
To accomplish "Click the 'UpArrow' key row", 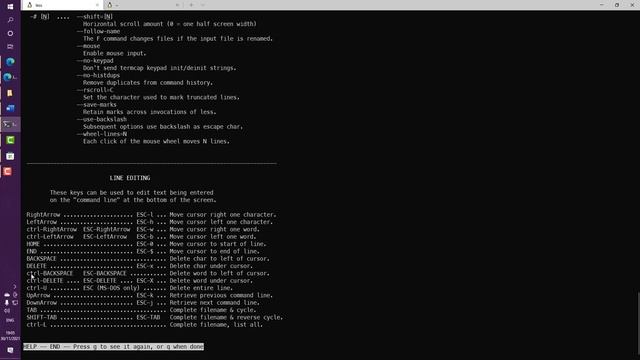I will pyautogui.click(x=150, y=296).
